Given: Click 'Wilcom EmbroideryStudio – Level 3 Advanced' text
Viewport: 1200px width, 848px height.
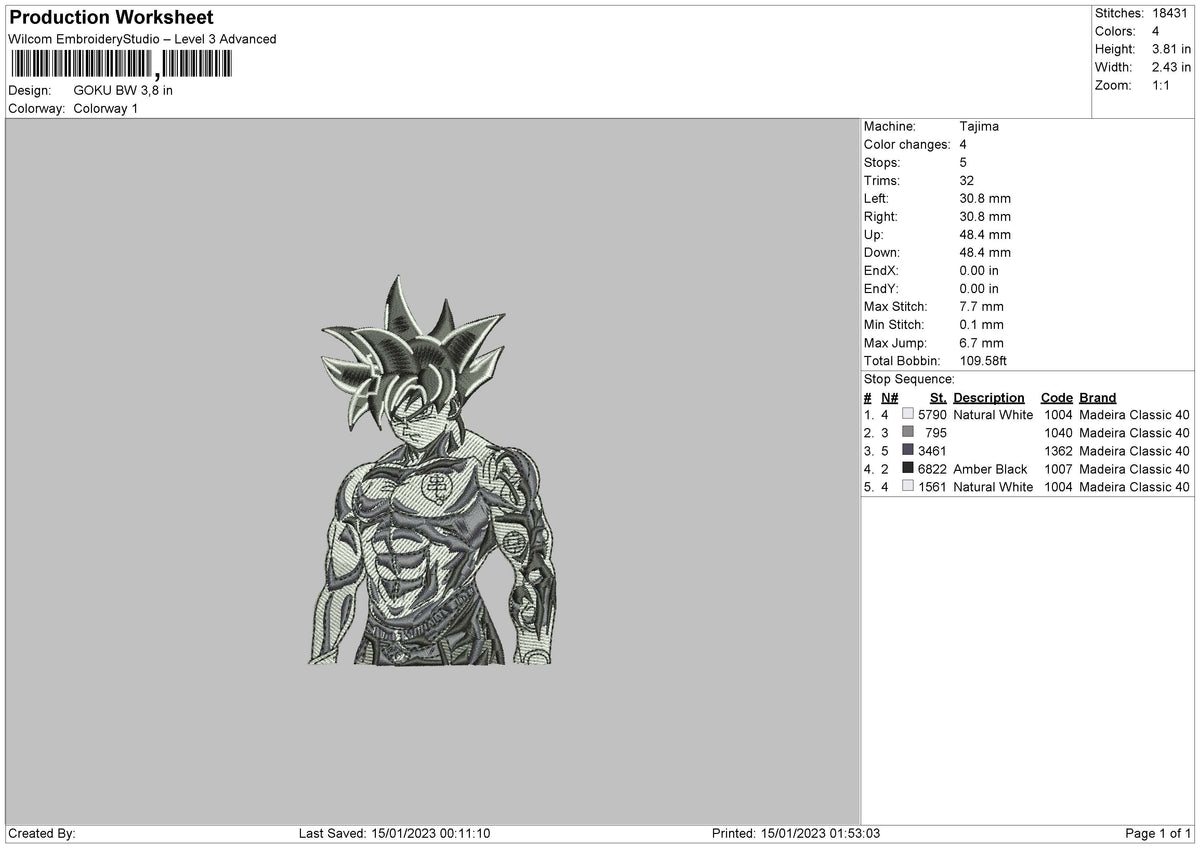Looking at the screenshot, I should [142, 39].
